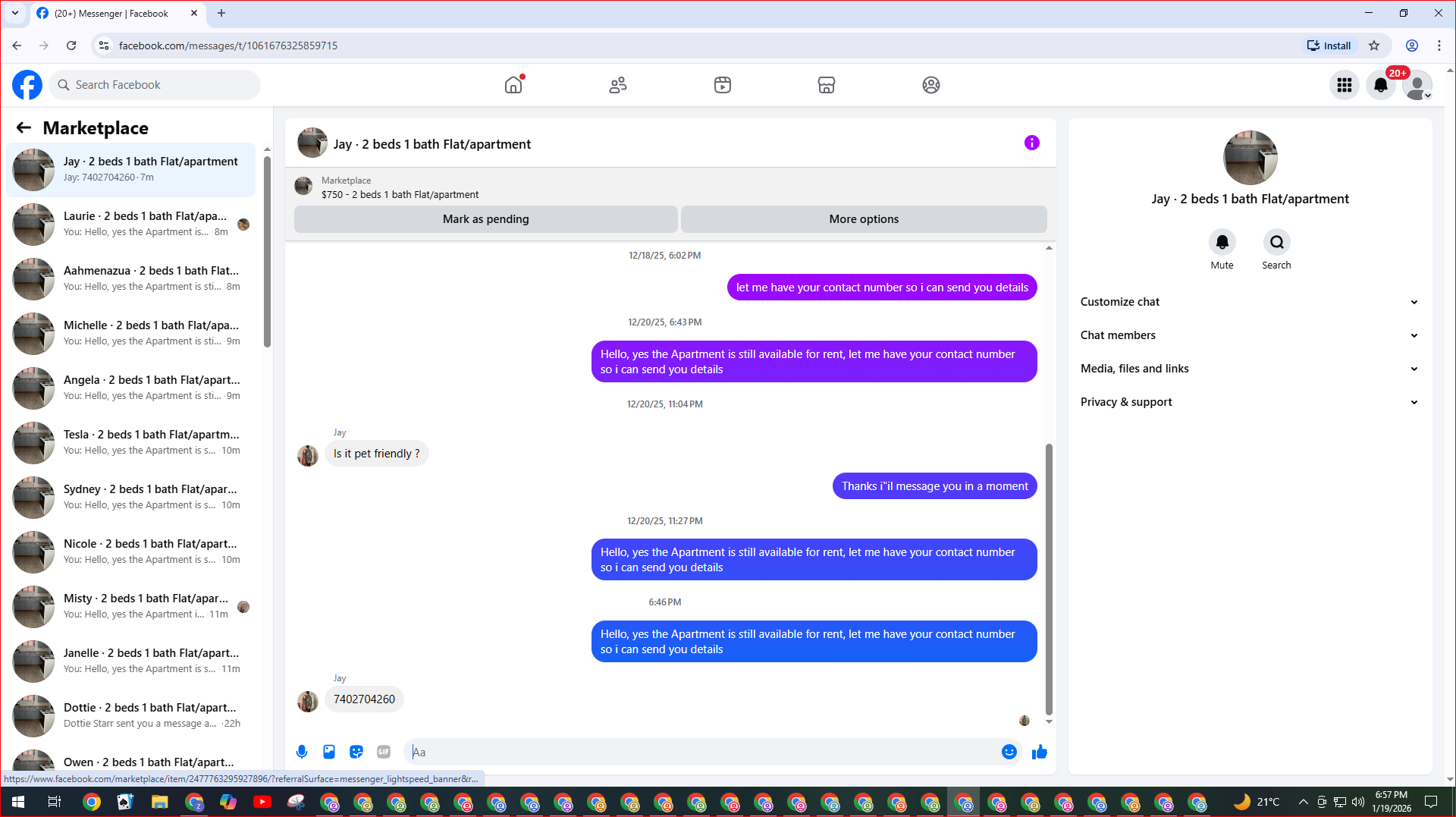Show hidden system tray icons chevron

[x=1303, y=802]
